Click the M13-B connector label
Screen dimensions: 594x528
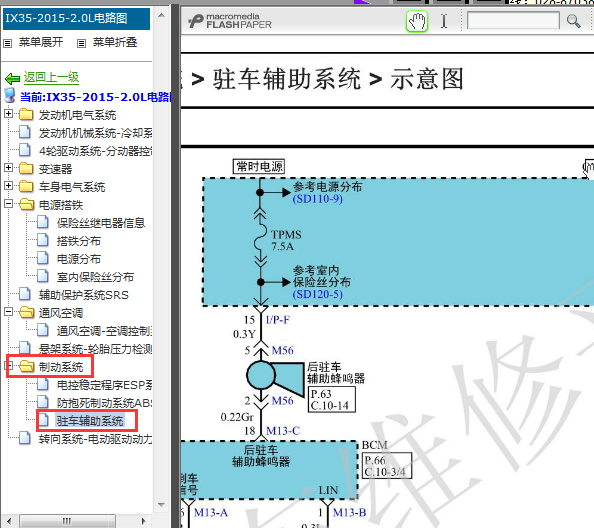(349, 512)
